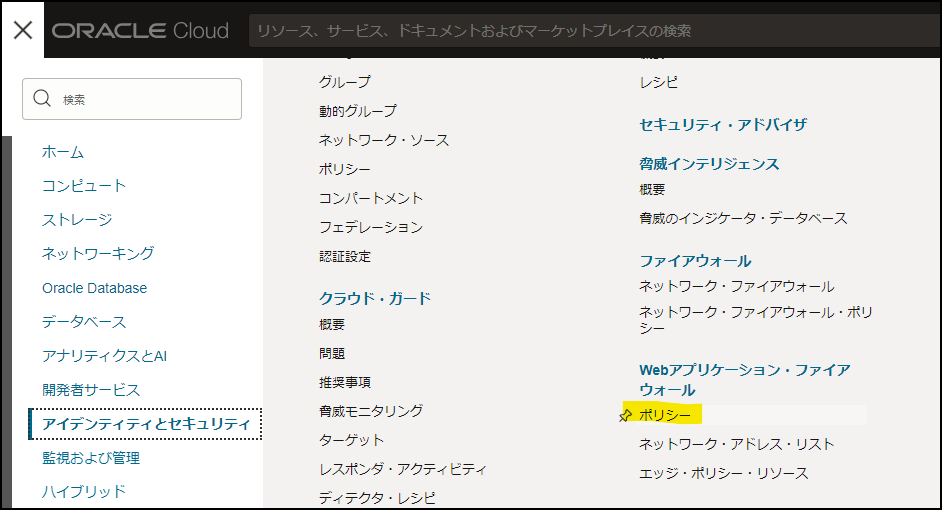Focus the top resource search bar
The height and width of the screenshot is (510, 942).
(x=595, y=31)
